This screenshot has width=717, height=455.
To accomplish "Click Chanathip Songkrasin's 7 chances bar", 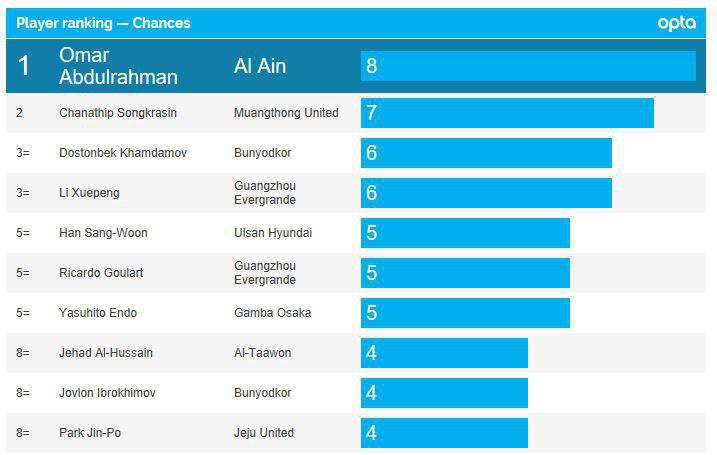I will click(x=507, y=113).
